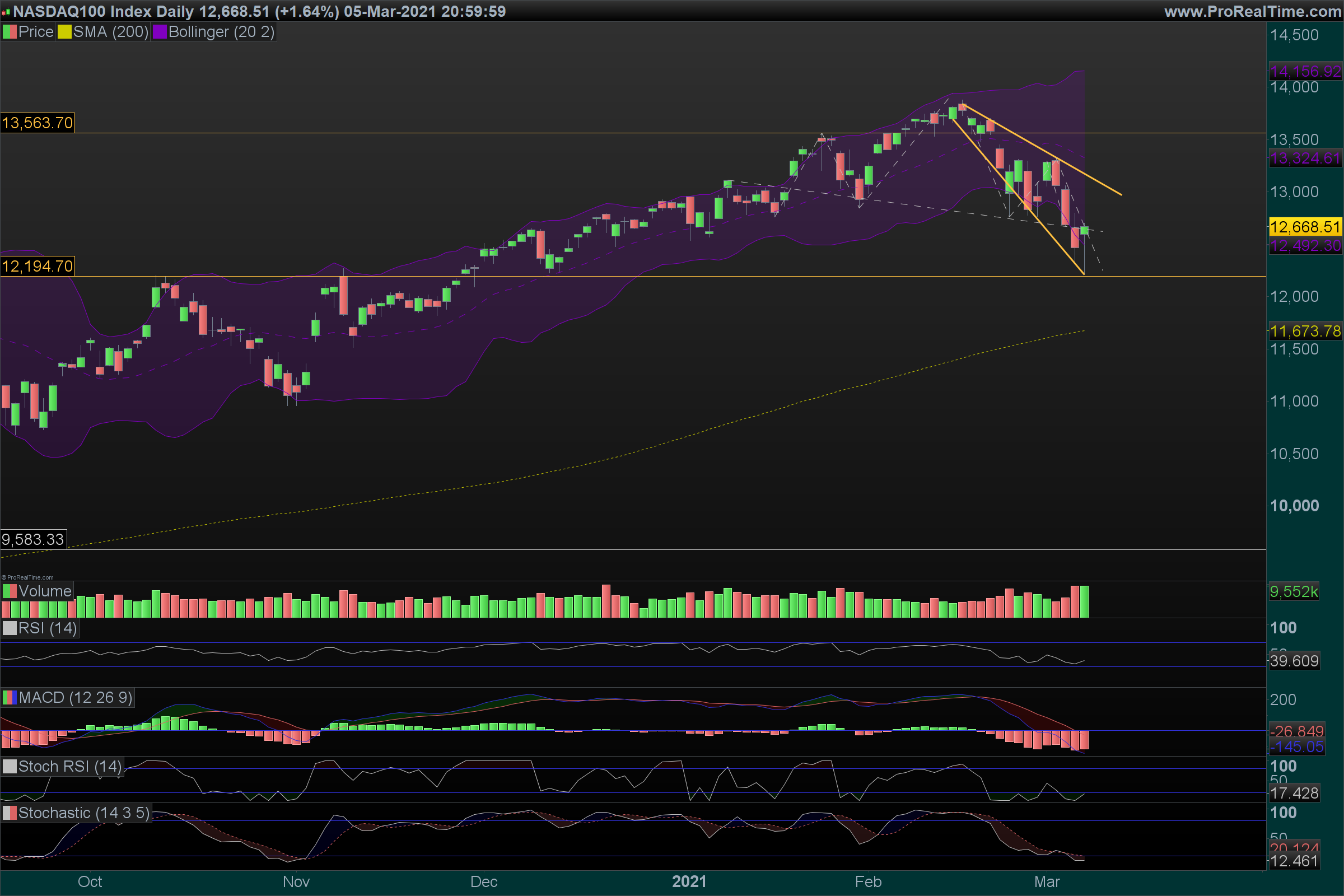Select the Bollinger (20 2) indicator label

click(x=221, y=32)
